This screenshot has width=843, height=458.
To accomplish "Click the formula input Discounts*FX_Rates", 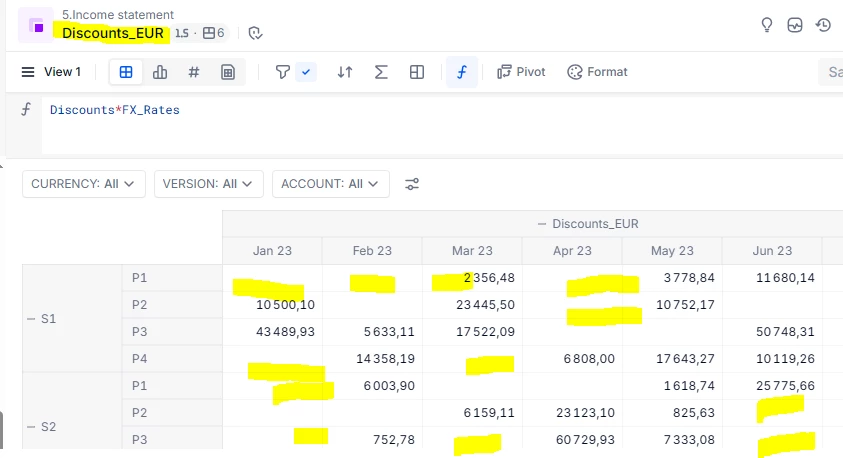I will click(115, 110).
